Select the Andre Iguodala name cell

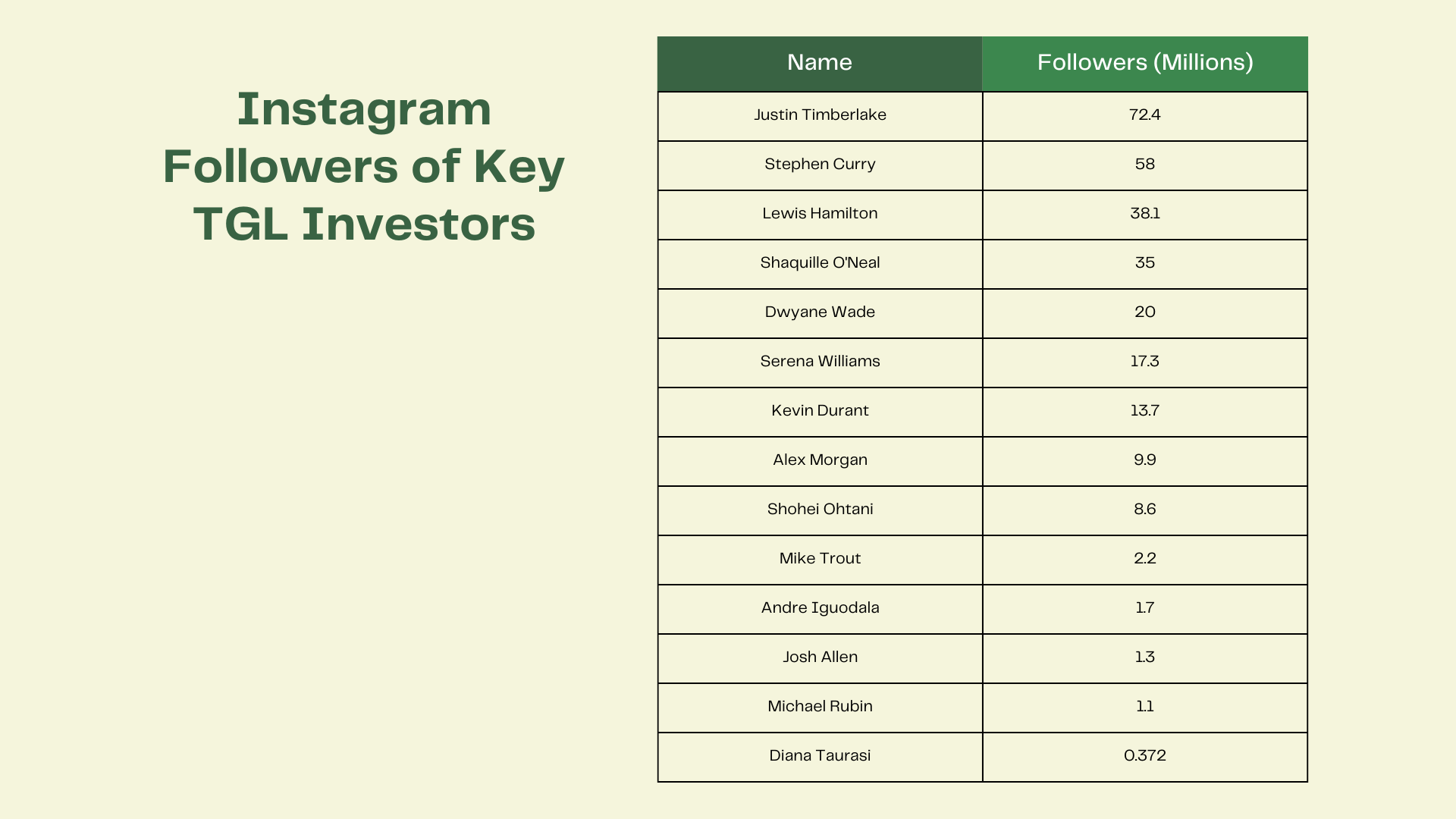coord(820,608)
